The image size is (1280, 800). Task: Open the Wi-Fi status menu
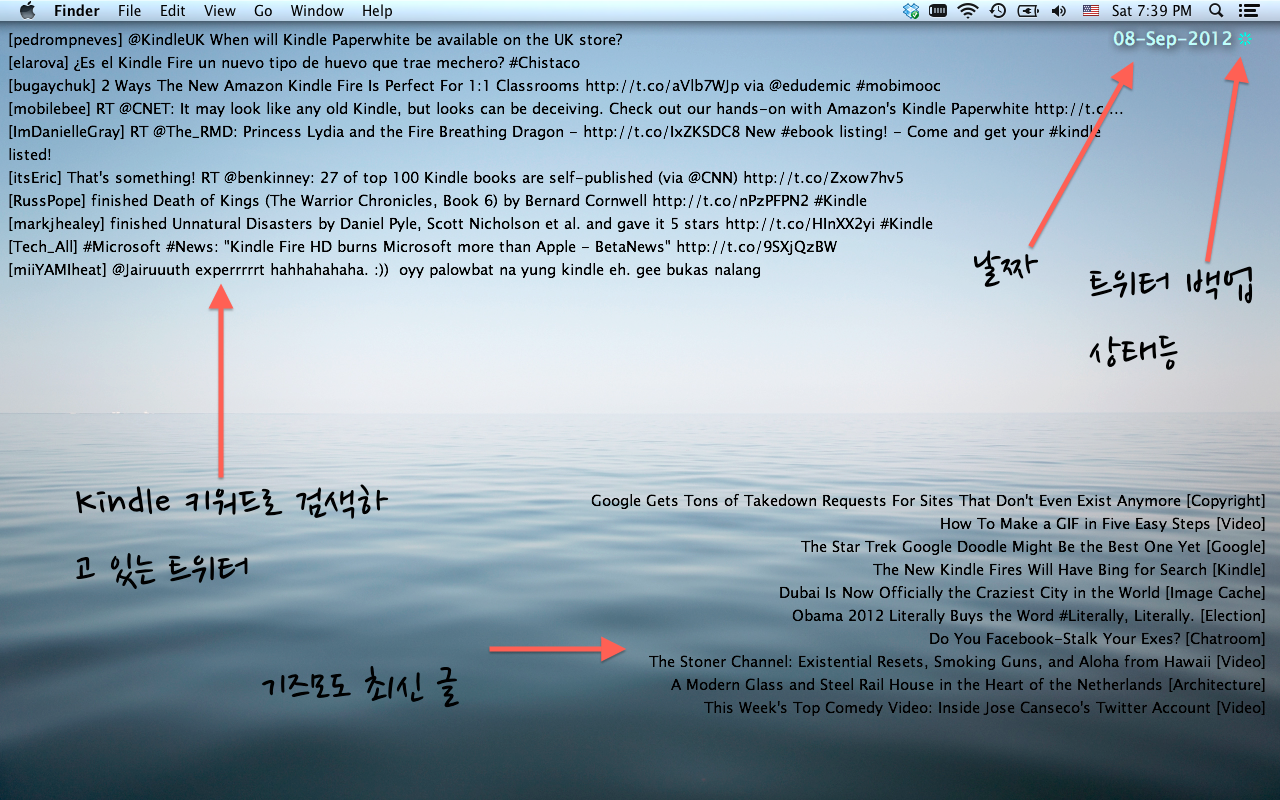click(967, 11)
